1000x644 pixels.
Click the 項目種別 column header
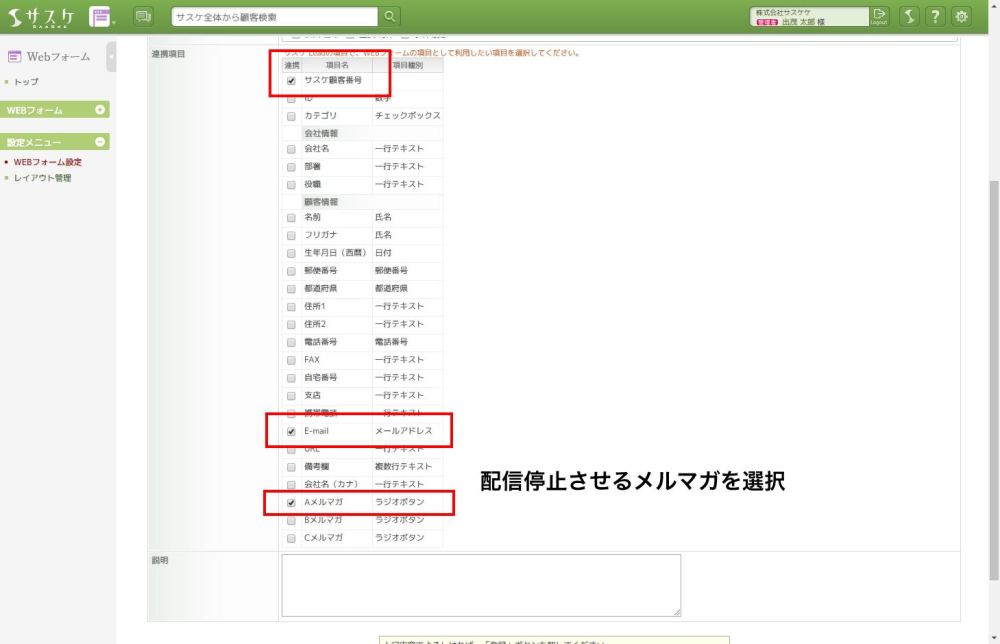click(x=408, y=65)
